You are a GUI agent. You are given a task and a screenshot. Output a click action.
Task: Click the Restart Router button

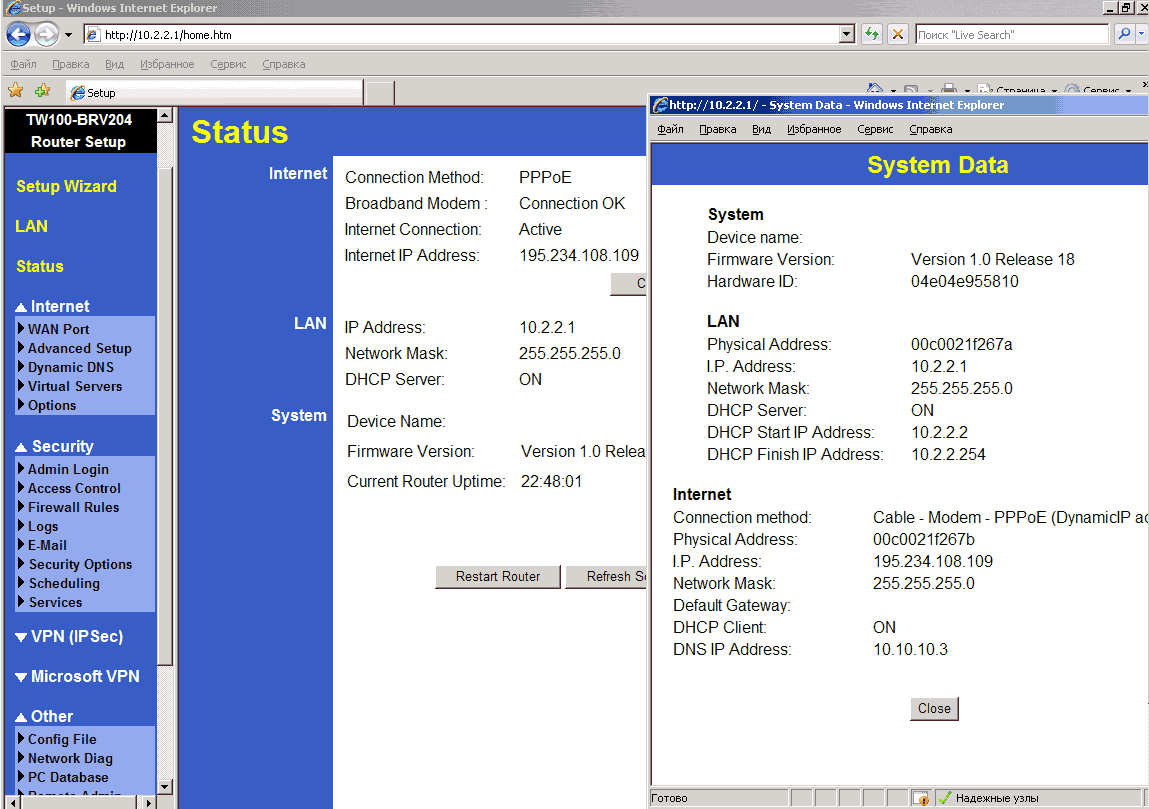point(498,577)
